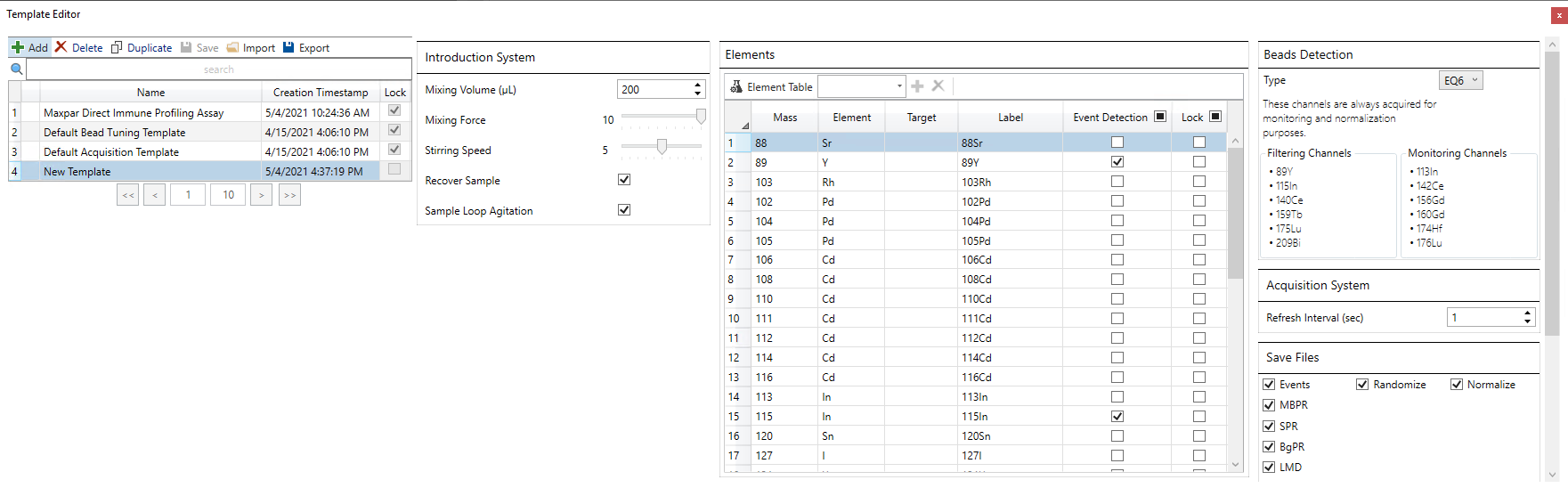This screenshot has height=488, width=1568.
Task: Select Default Acquisition Template row
Action: coord(209,152)
